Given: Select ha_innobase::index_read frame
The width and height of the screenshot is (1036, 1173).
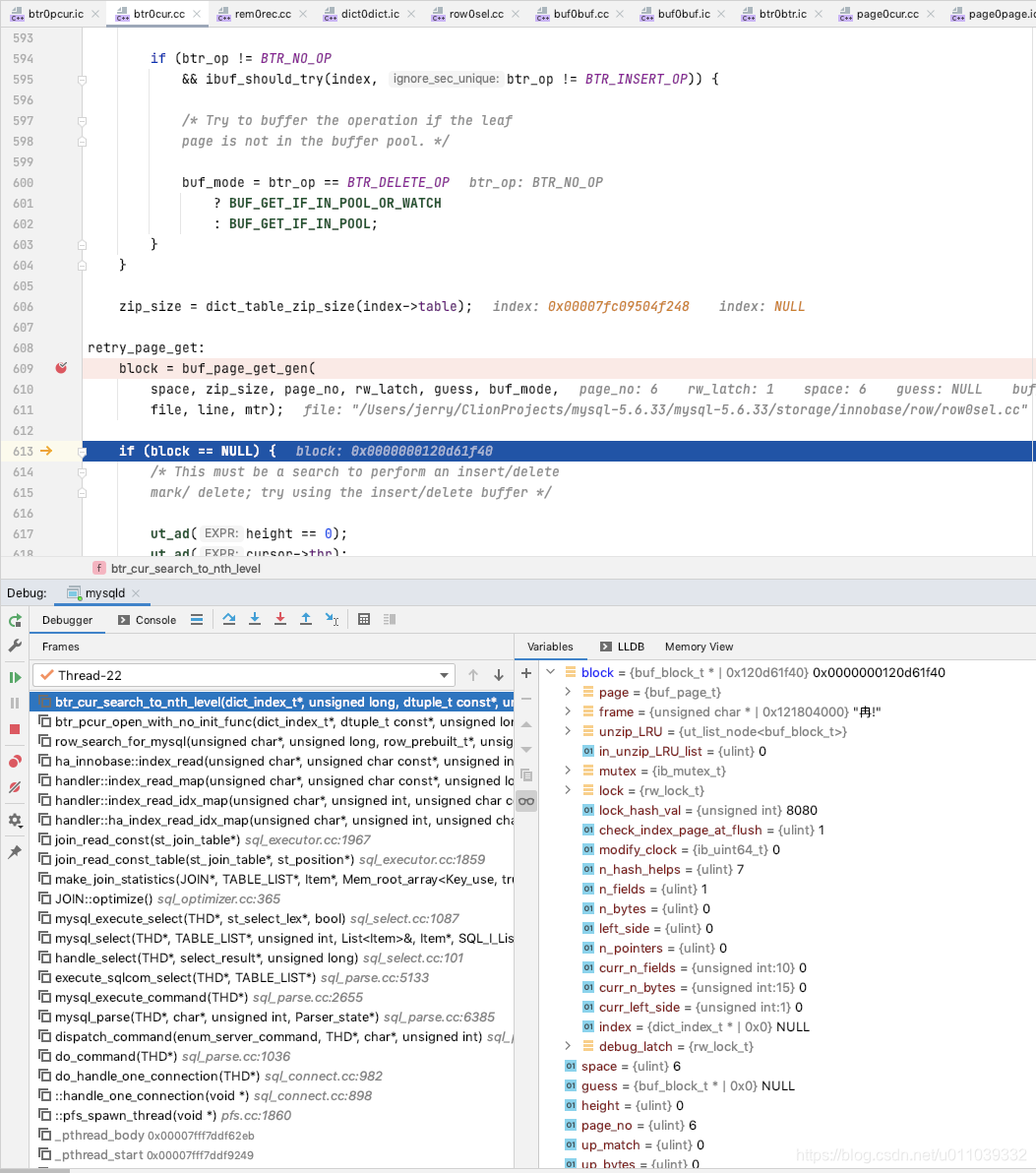Looking at the screenshot, I should (x=273, y=761).
